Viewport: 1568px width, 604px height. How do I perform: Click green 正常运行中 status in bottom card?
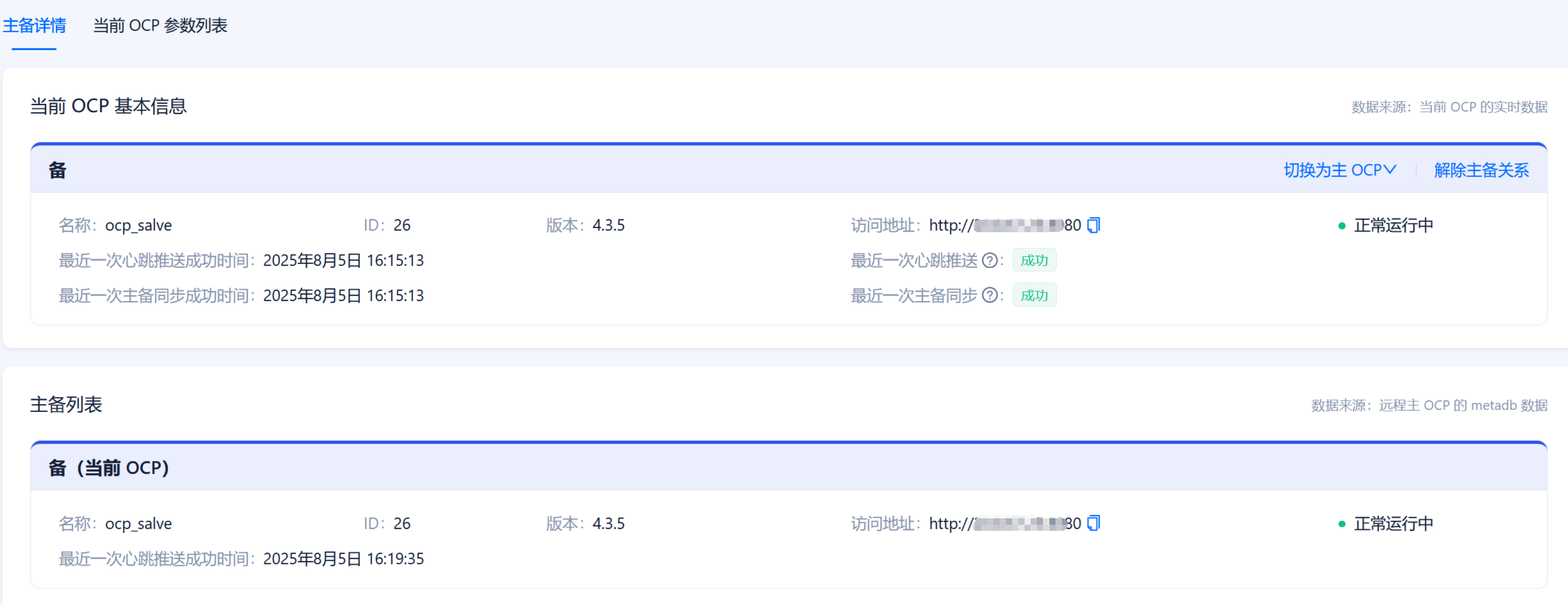pos(1392,524)
